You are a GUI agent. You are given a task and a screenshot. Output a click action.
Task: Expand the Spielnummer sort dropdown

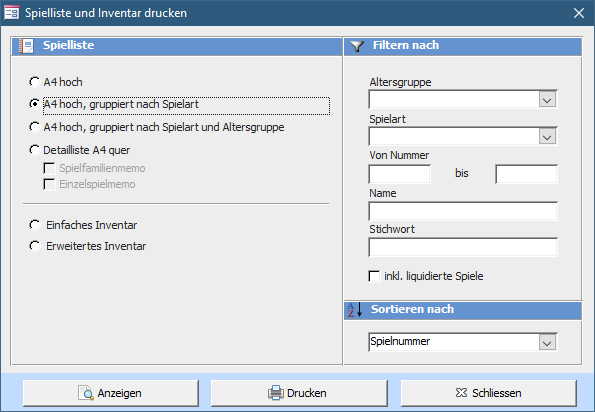547,343
